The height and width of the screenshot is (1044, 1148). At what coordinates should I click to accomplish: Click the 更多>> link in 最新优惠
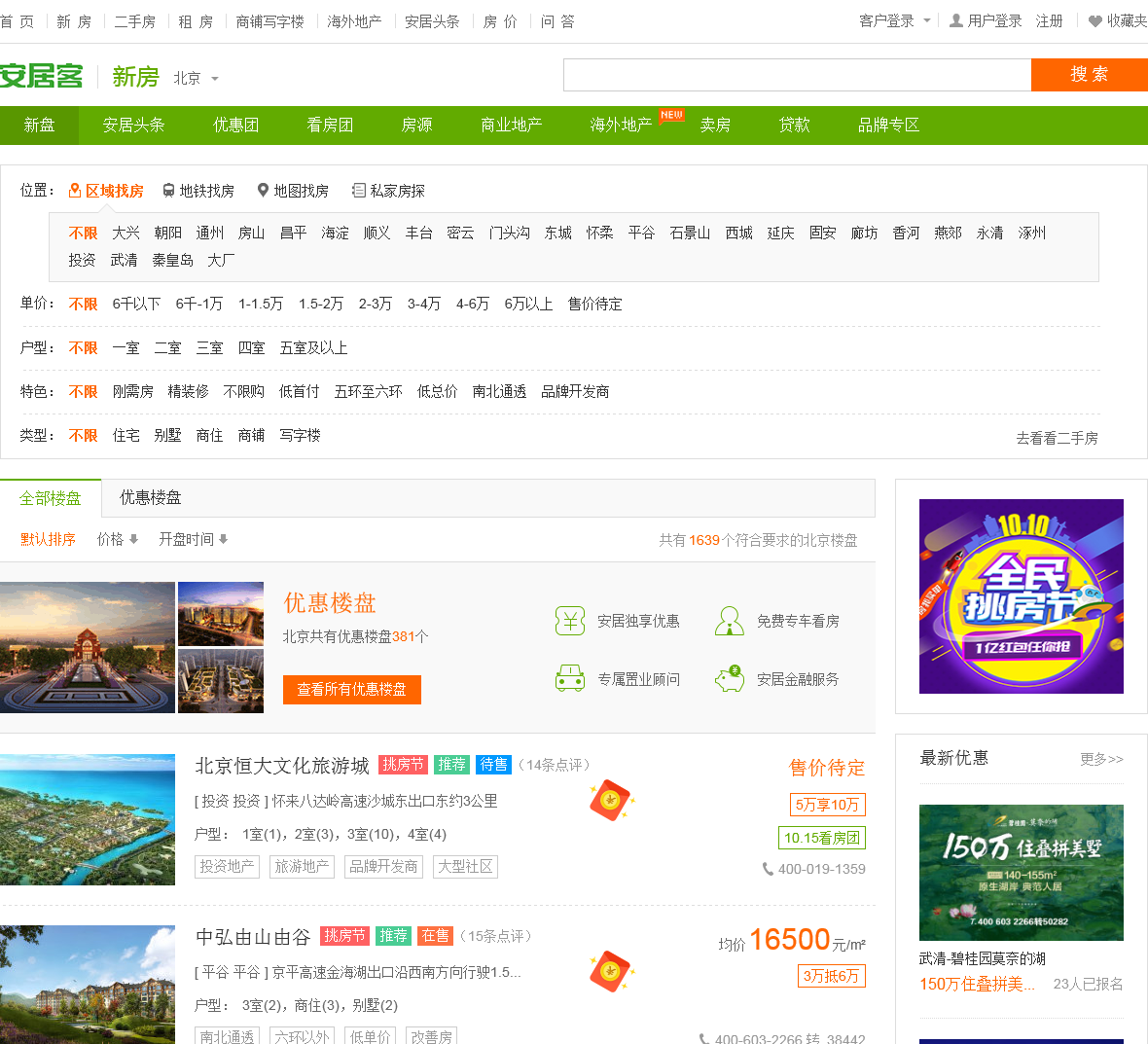(x=1101, y=759)
